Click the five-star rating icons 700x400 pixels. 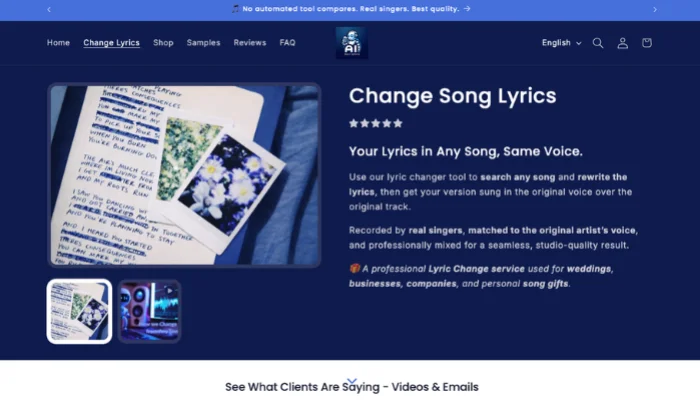coord(376,123)
